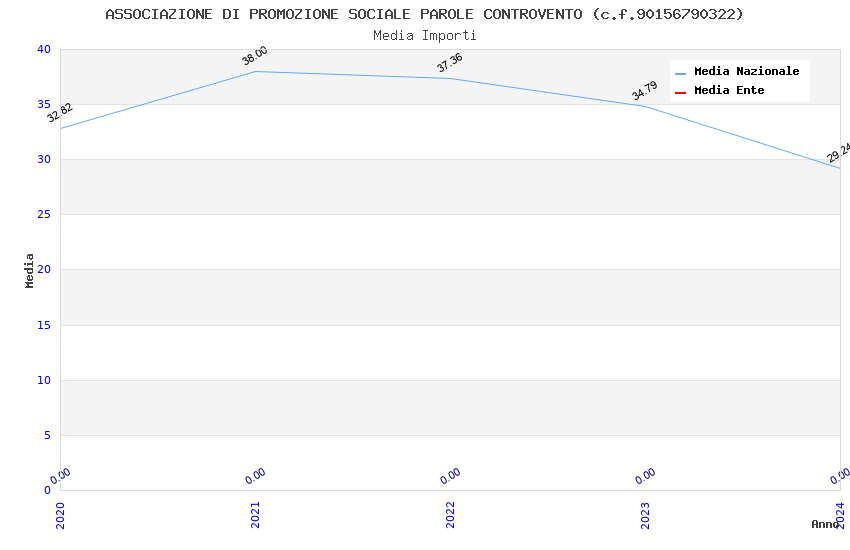Select year 2023 on the x-axis
850x550 pixels.
pos(645,515)
